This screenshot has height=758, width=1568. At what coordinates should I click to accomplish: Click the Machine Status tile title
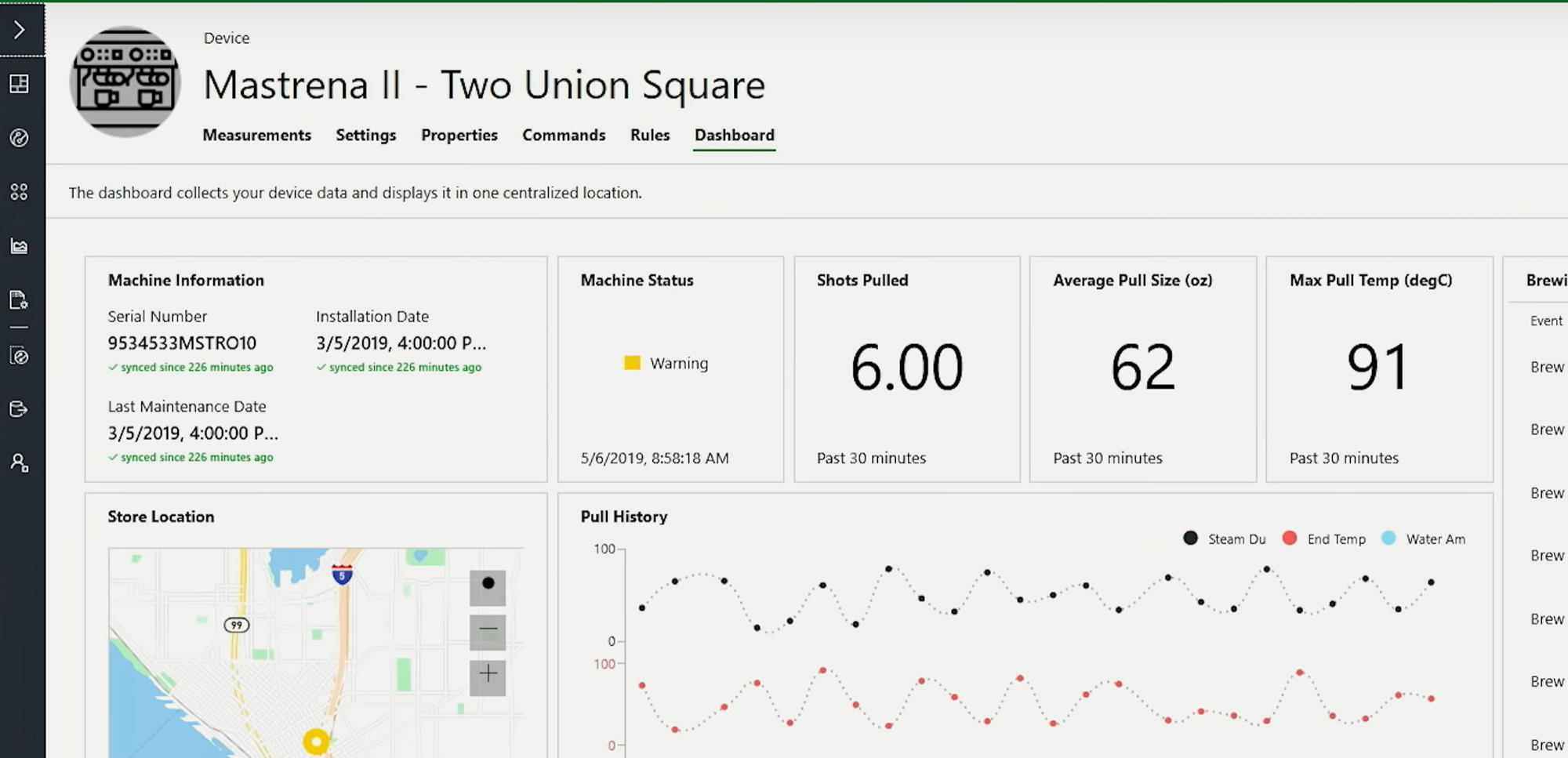point(637,280)
